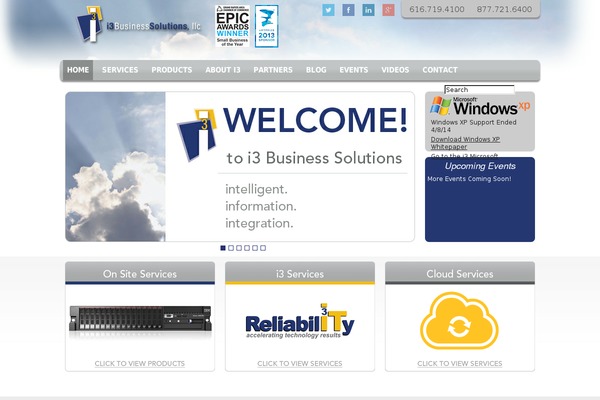Click into the Search input field
This screenshot has width=600, height=400.
[479, 90]
